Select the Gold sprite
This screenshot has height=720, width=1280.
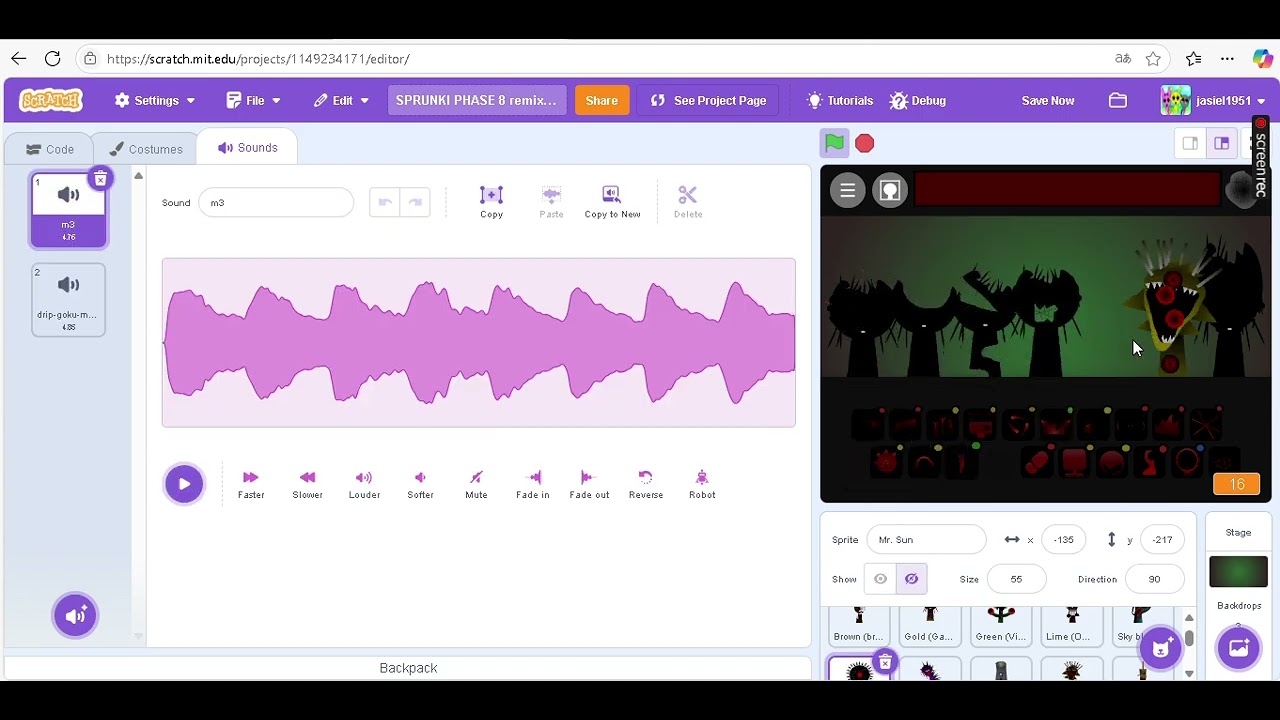tap(929, 625)
